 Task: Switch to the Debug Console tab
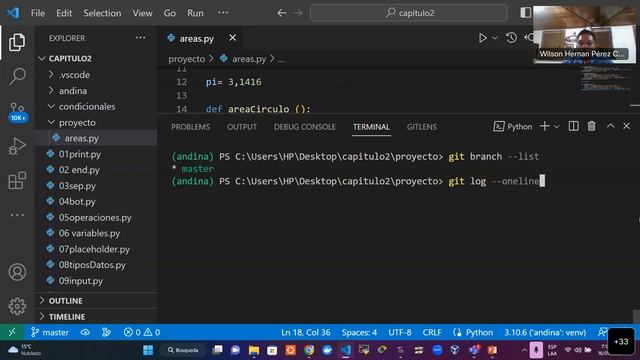tap(304, 127)
